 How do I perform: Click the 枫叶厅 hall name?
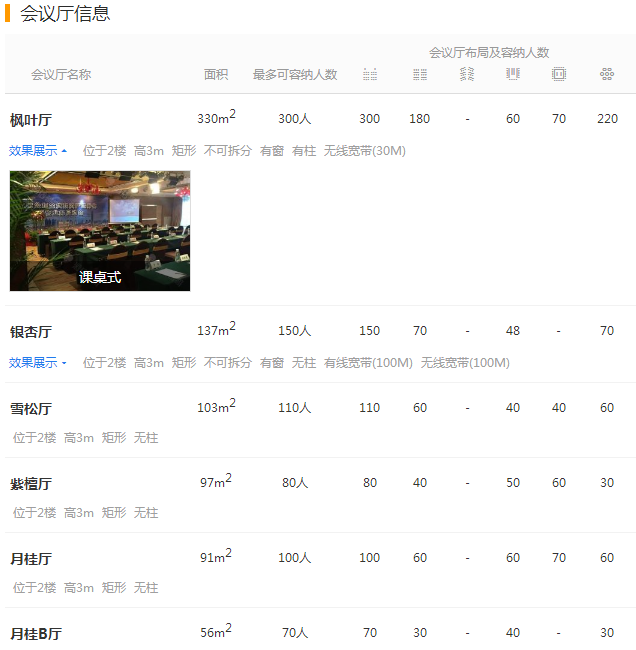(x=31, y=120)
